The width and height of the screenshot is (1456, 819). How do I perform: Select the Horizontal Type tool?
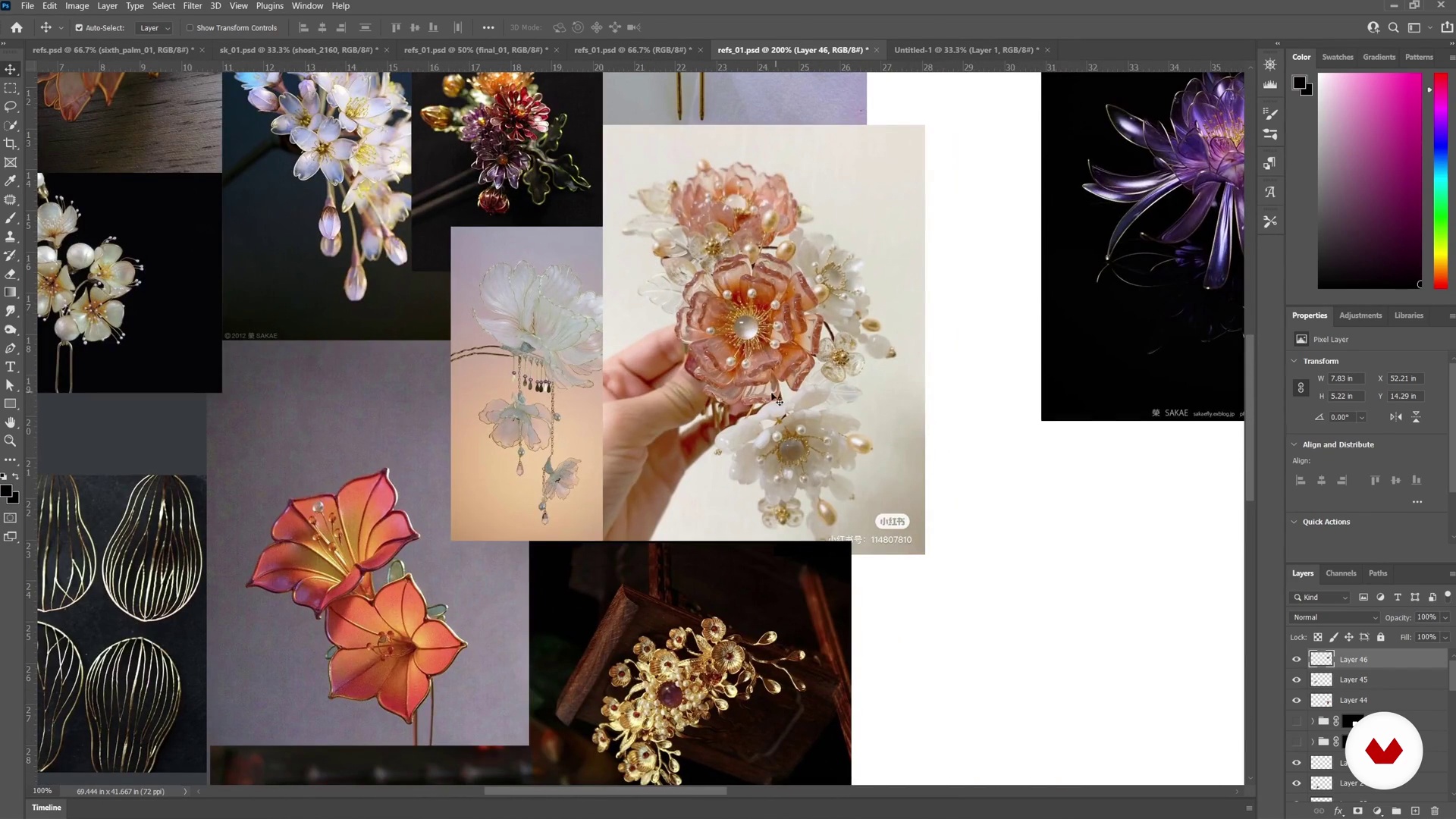click(11, 366)
